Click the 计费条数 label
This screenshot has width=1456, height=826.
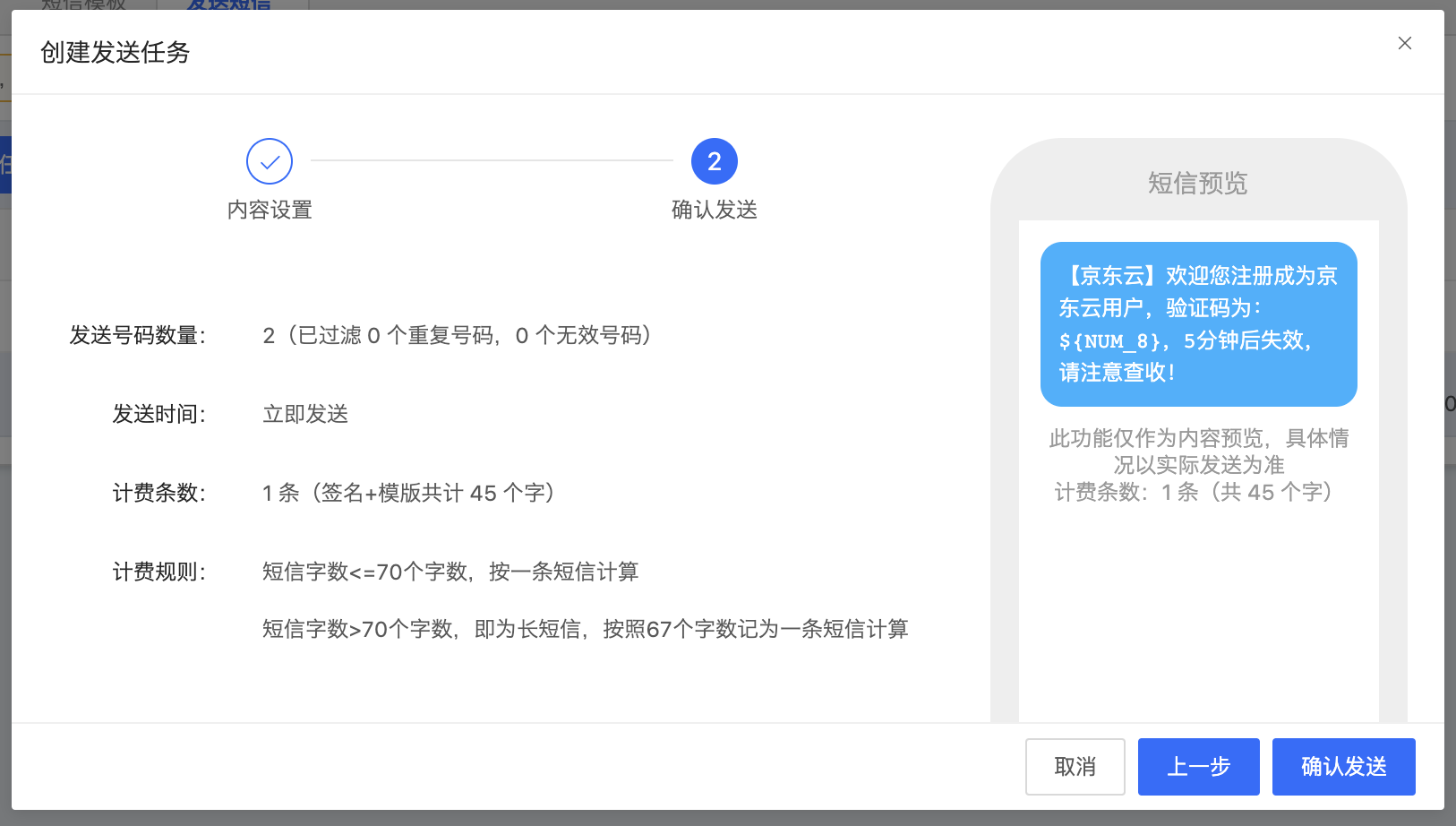(159, 493)
